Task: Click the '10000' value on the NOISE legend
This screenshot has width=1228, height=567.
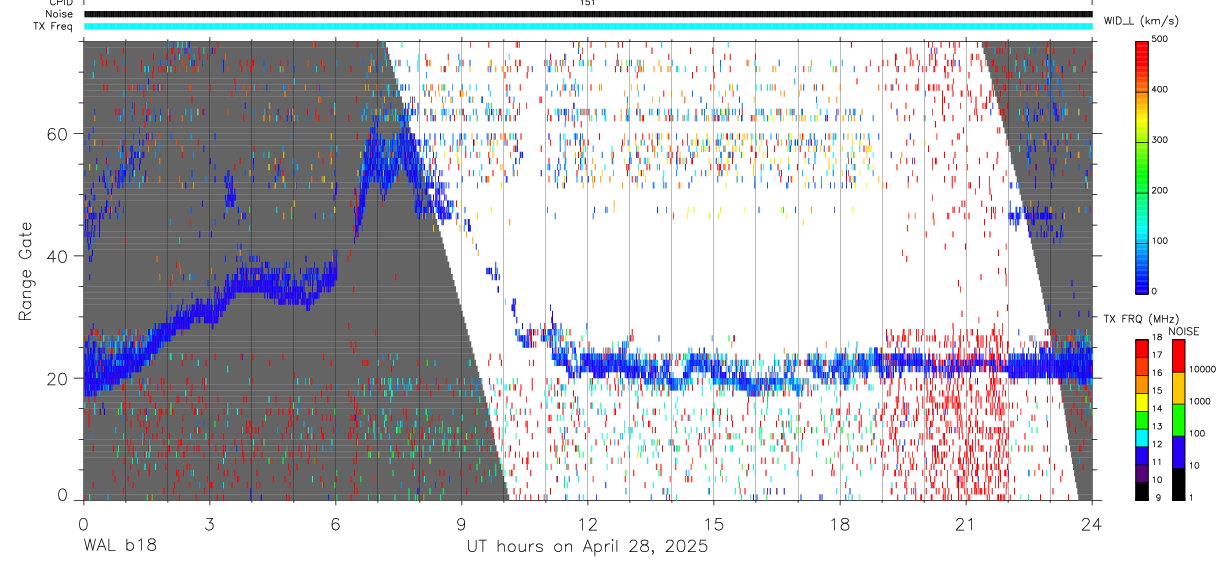Action: click(x=1202, y=370)
